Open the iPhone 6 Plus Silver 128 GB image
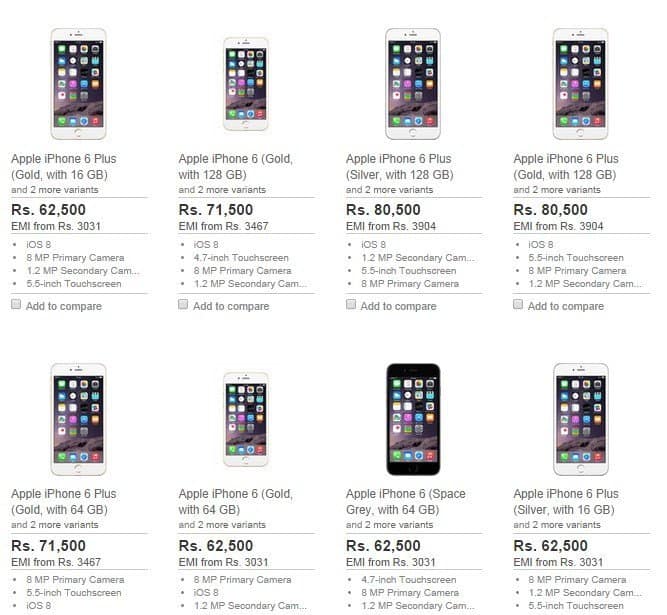The image size is (667, 615). pos(413,84)
